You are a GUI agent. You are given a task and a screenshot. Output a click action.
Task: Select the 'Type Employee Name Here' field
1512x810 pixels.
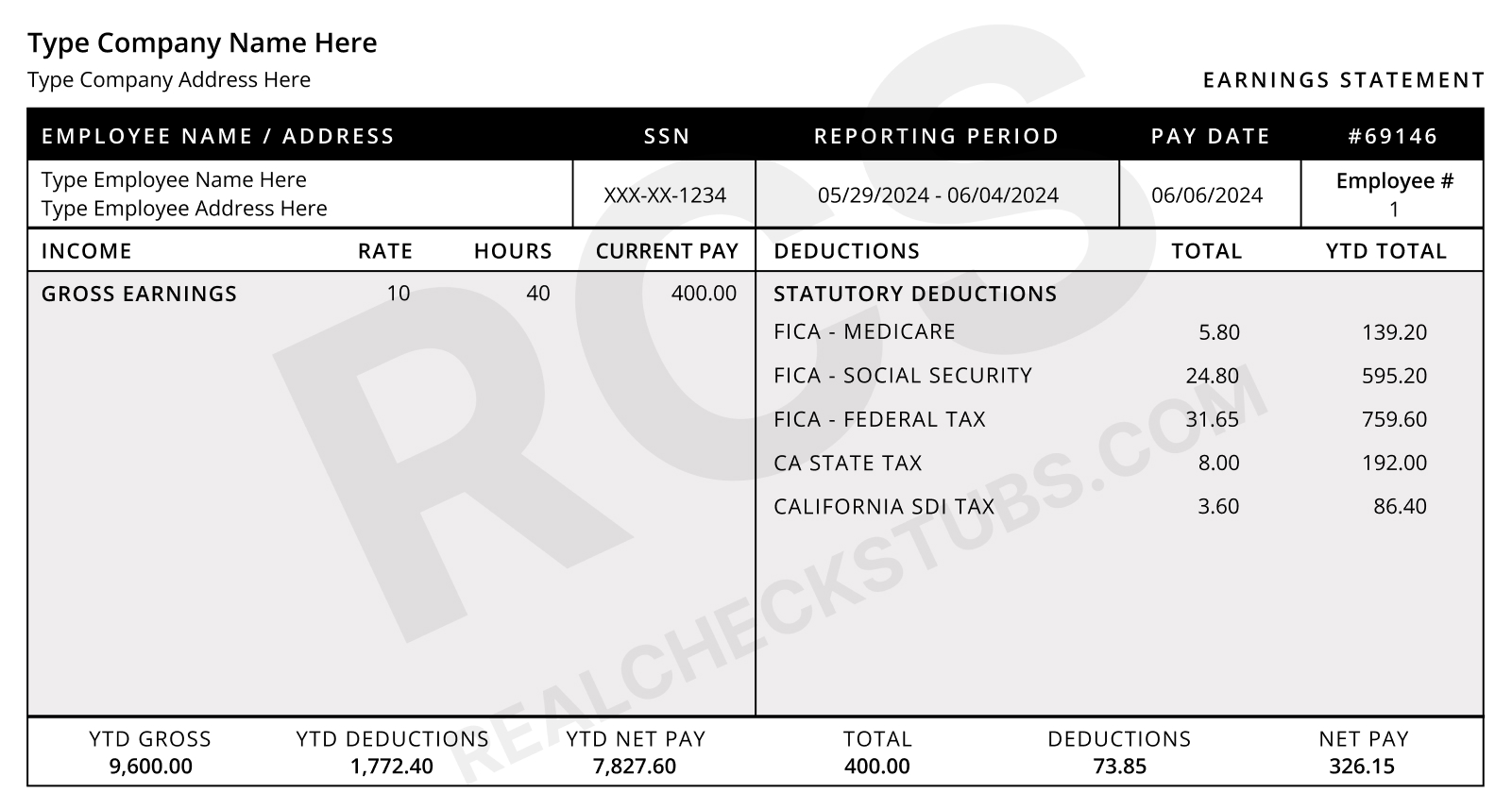pyautogui.click(x=174, y=180)
